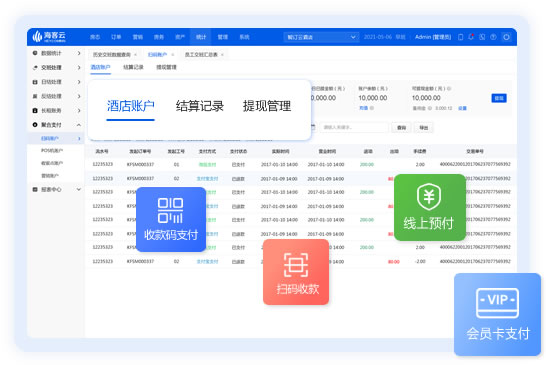Click the info icon beside blue 充值 link

[x=372, y=108]
